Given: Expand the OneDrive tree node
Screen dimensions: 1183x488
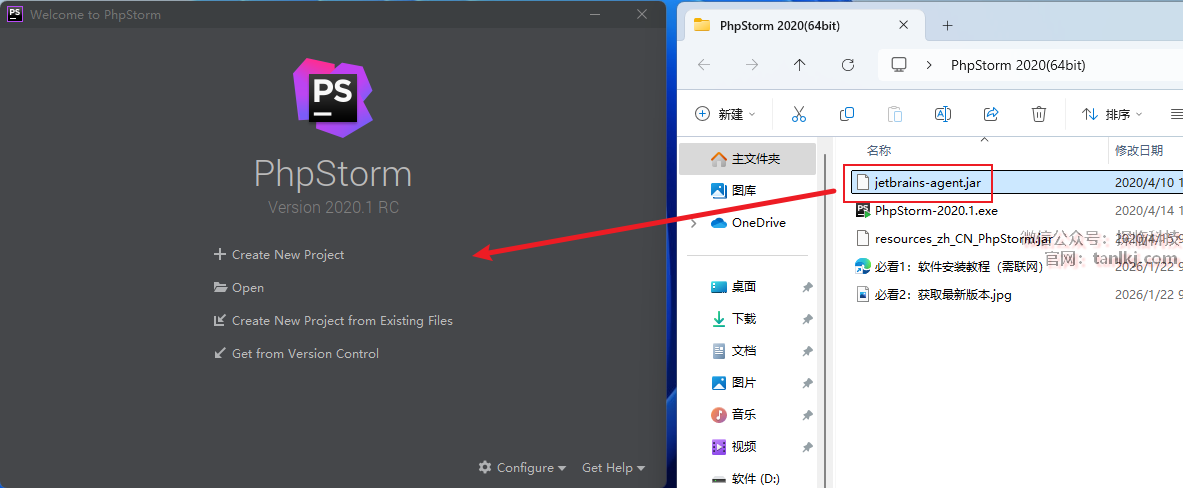Looking at the screenshot, I should tap(693, 223).
